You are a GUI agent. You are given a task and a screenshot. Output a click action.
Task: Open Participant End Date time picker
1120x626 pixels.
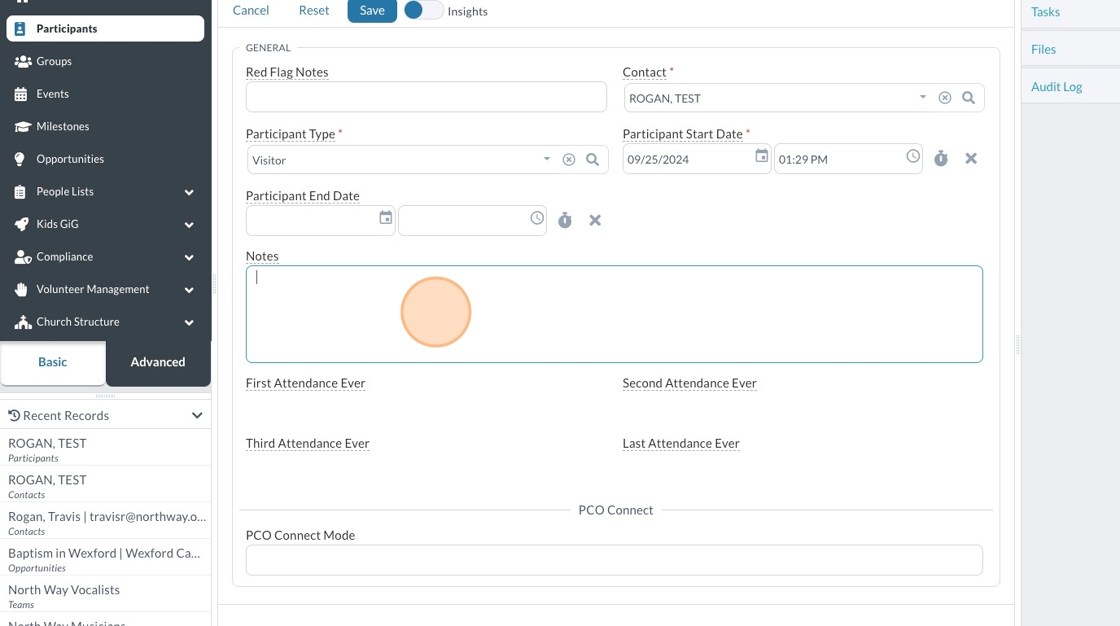click(537, 218)
